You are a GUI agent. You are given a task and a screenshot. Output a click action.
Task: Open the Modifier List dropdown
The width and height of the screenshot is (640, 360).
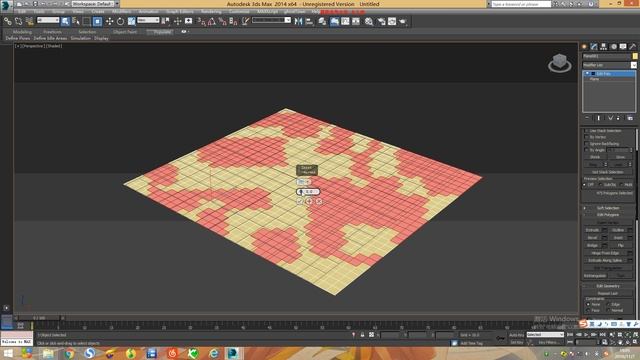pyautogui.click(x=609, y=65)
